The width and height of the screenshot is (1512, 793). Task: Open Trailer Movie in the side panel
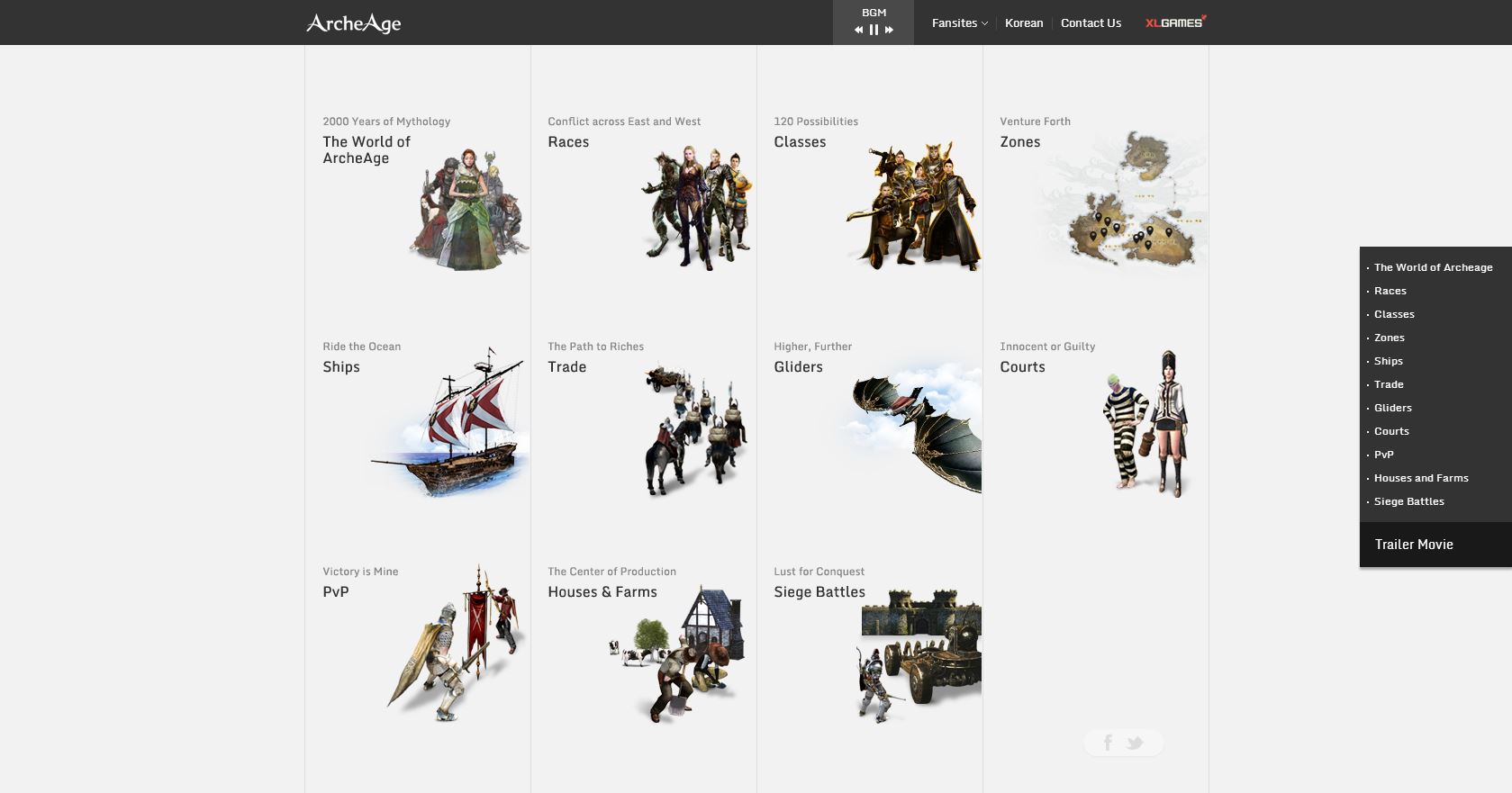1413,544
